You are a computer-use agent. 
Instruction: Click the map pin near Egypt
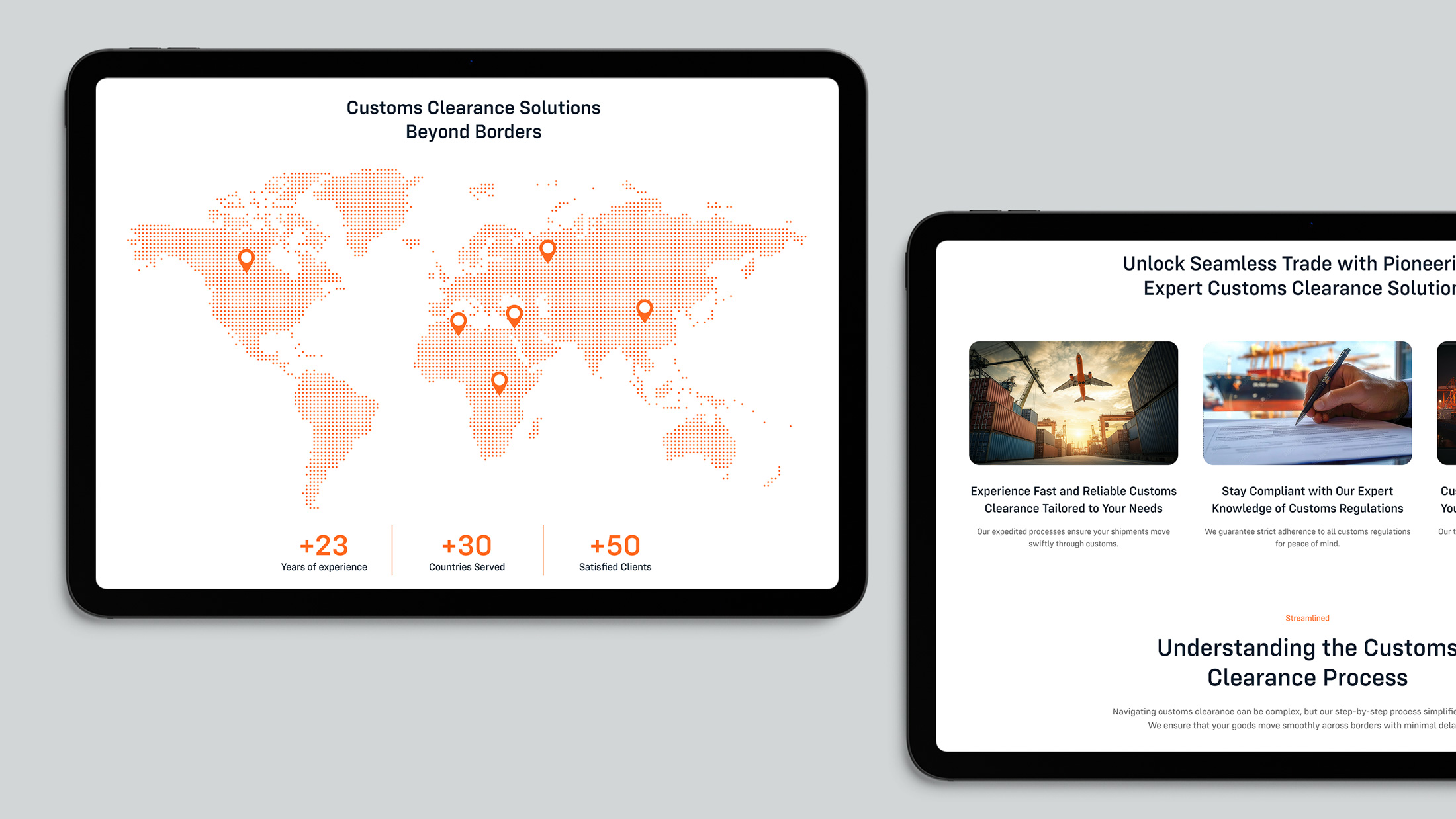[514, 314]
